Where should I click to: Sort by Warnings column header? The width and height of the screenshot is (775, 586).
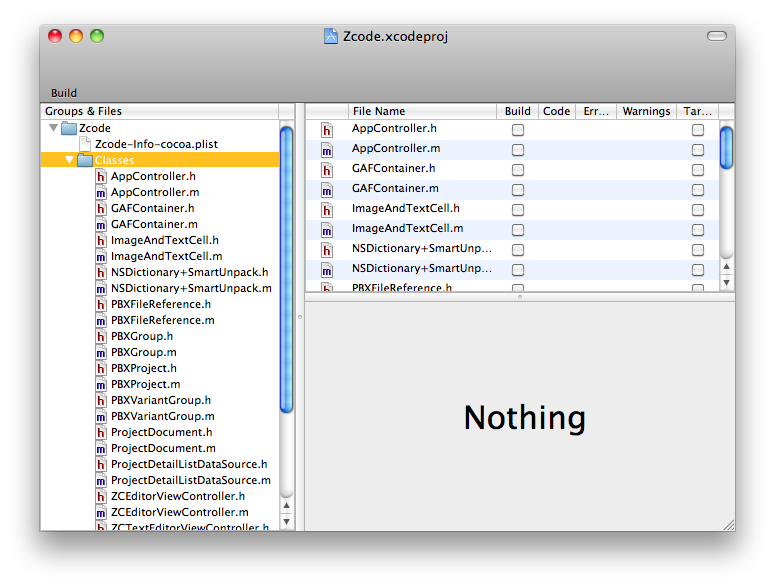(x=646, y=111)
